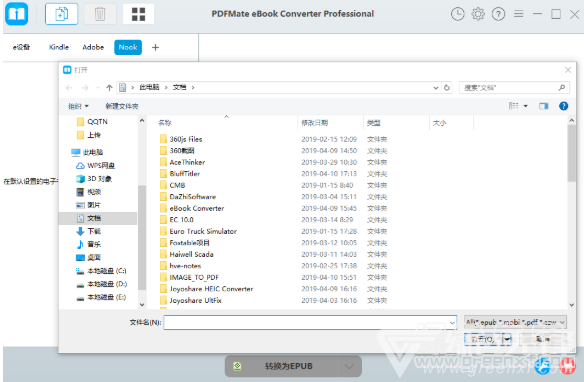Open the PDFMate book logo icon
This screenshot has width=584, height=382.
point(17,14)
